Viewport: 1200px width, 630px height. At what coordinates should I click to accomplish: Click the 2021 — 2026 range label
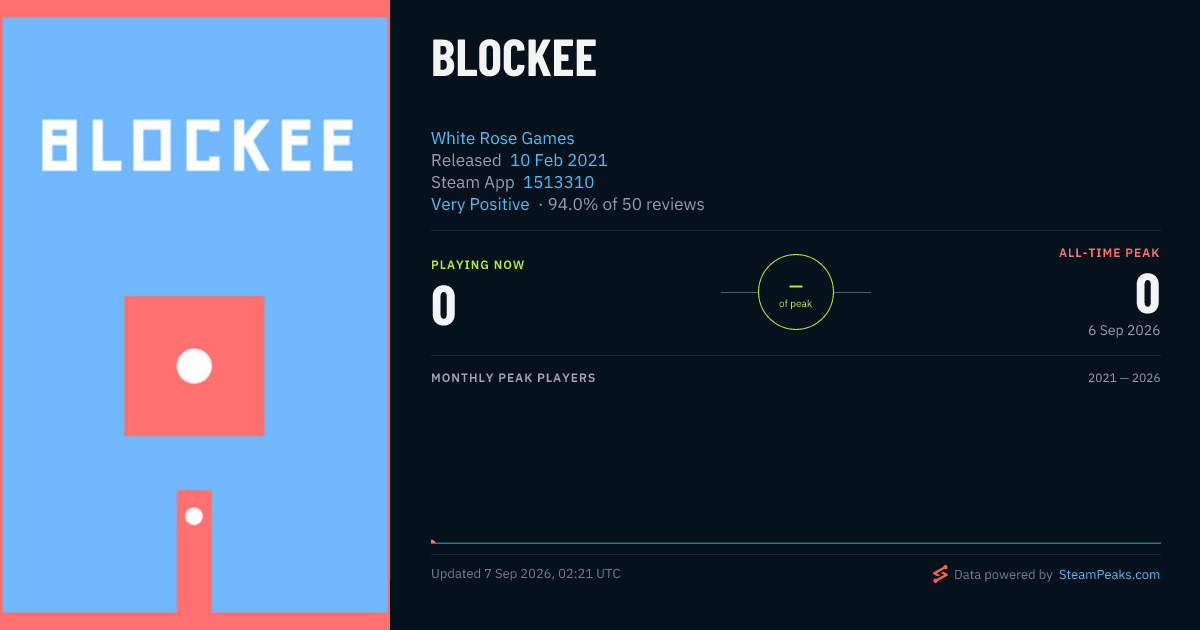tap(1124, 378)
